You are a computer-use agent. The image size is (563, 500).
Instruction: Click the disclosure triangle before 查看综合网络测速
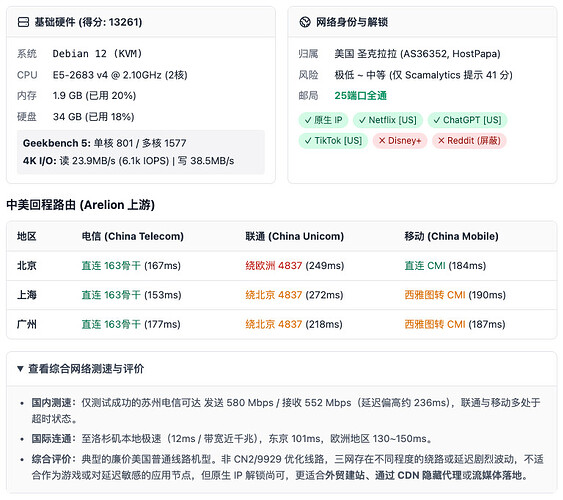20,369
